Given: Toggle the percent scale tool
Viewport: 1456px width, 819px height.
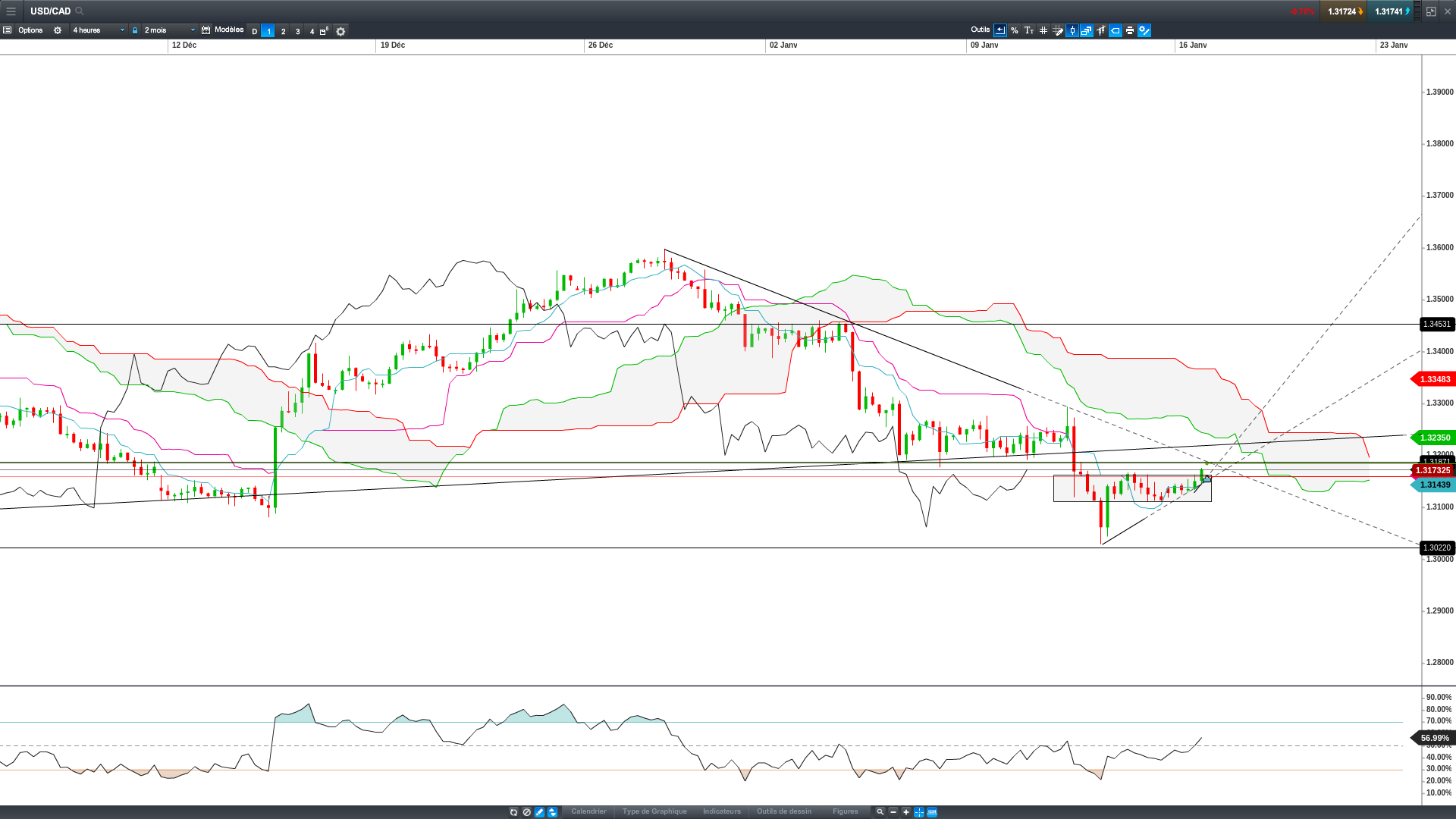Looking at the screenshot, I should click(1015, 31).
